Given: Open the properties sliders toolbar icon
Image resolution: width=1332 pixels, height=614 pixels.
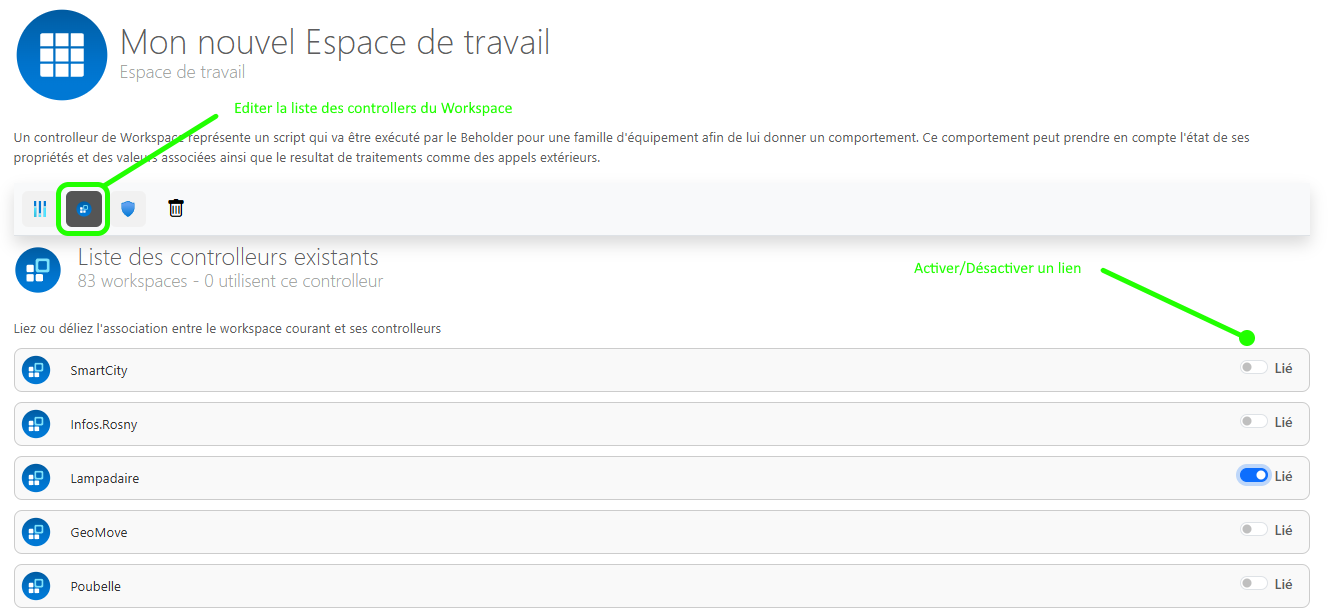Looking at the screenshot, I should [40, 209].
